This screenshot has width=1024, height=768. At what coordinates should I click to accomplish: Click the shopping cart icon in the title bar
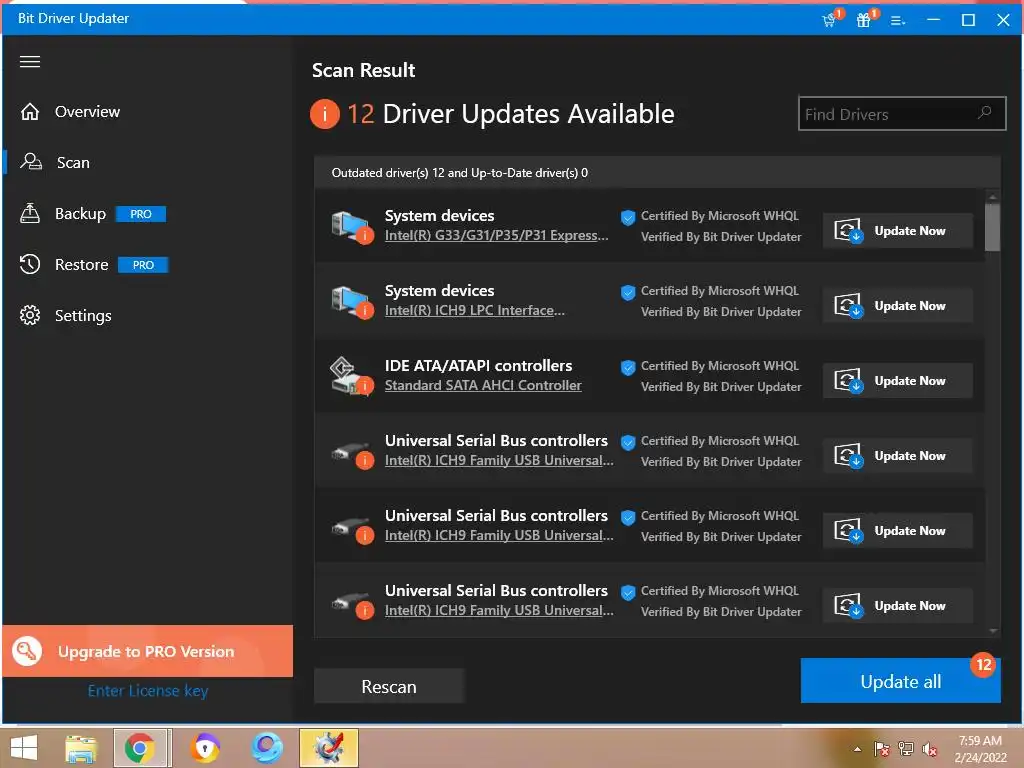point(831,19)
